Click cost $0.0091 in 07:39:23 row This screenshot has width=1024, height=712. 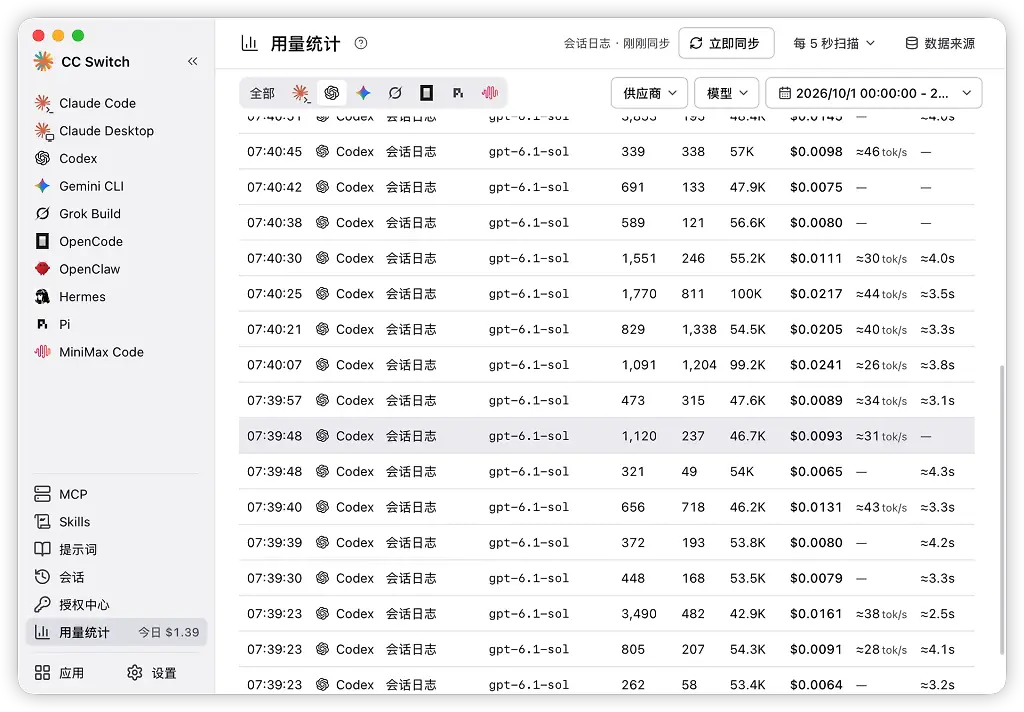click(816, 649)
